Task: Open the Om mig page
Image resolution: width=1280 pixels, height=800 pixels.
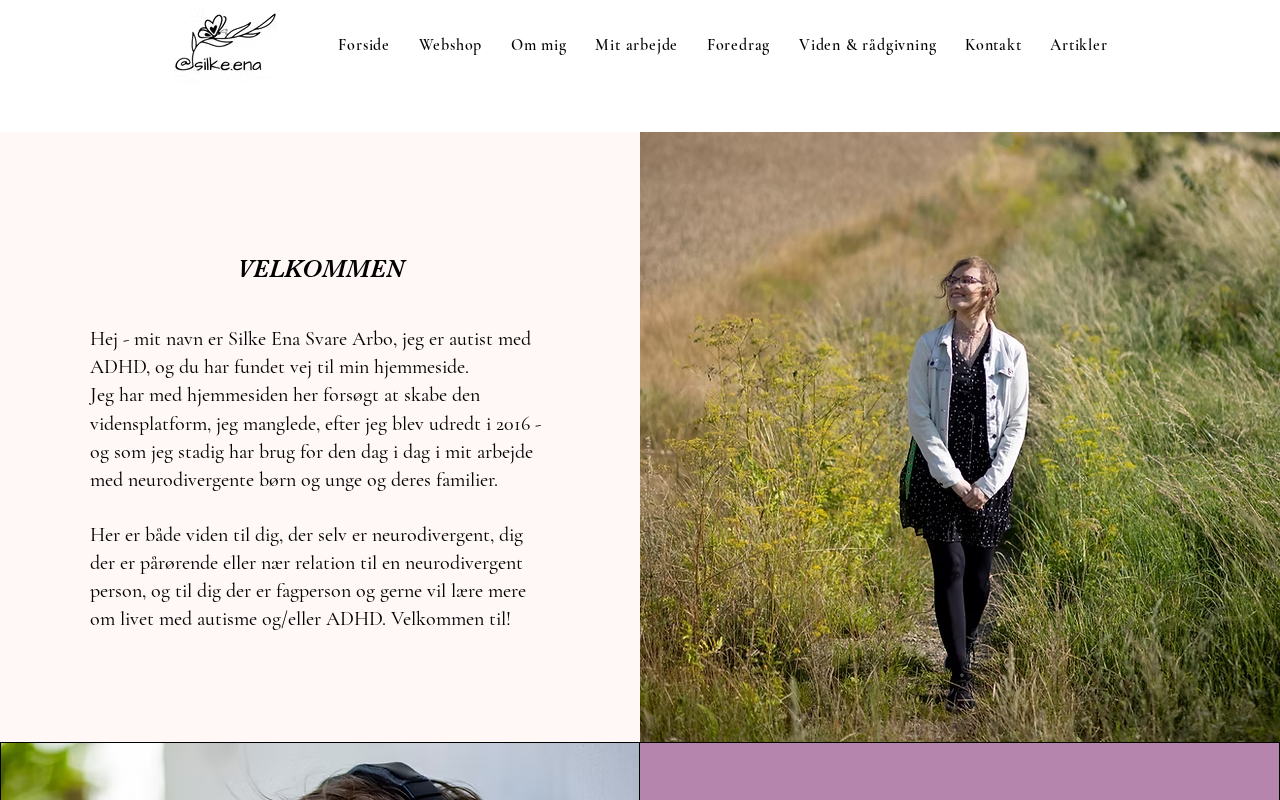Action: tap(539, 45)
